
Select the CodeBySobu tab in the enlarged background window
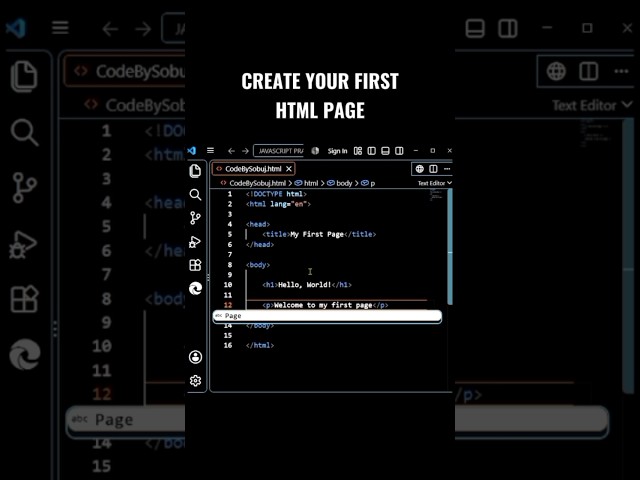(x=124, y=71)
